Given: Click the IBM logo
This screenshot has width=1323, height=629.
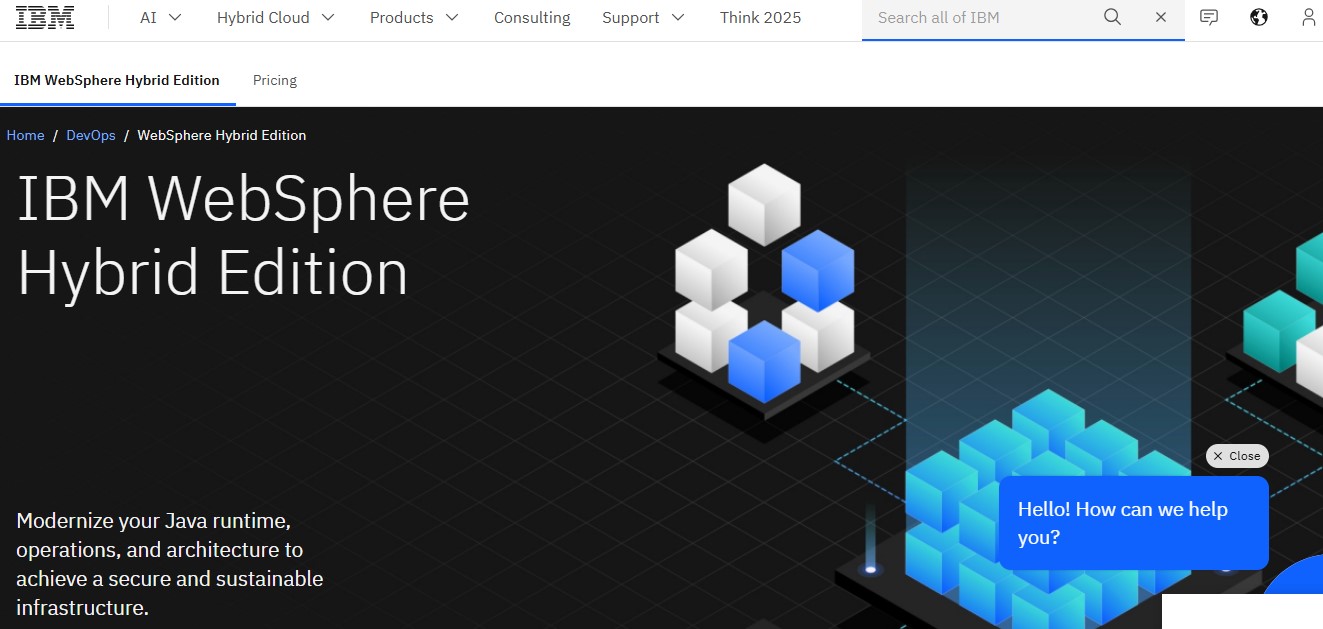Looking at the screenshot, I should [44, 16].
